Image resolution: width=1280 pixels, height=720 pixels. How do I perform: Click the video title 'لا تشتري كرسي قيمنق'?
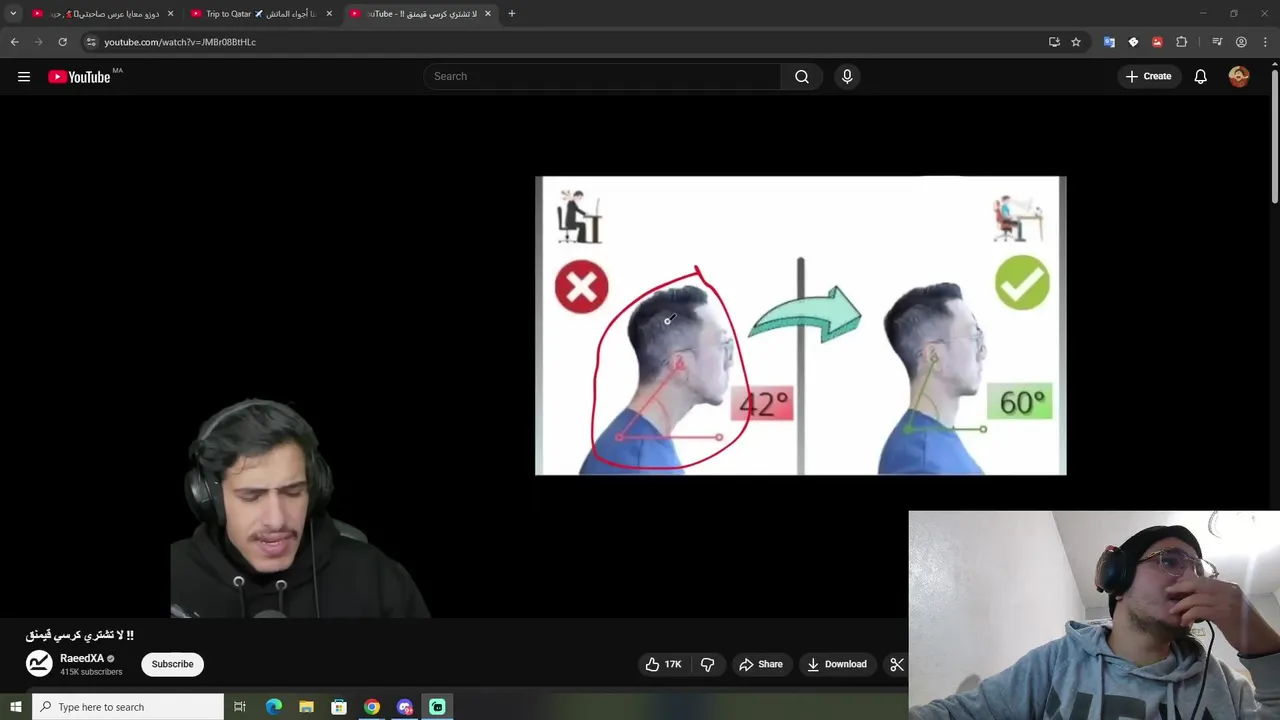(x=80, y=635)
